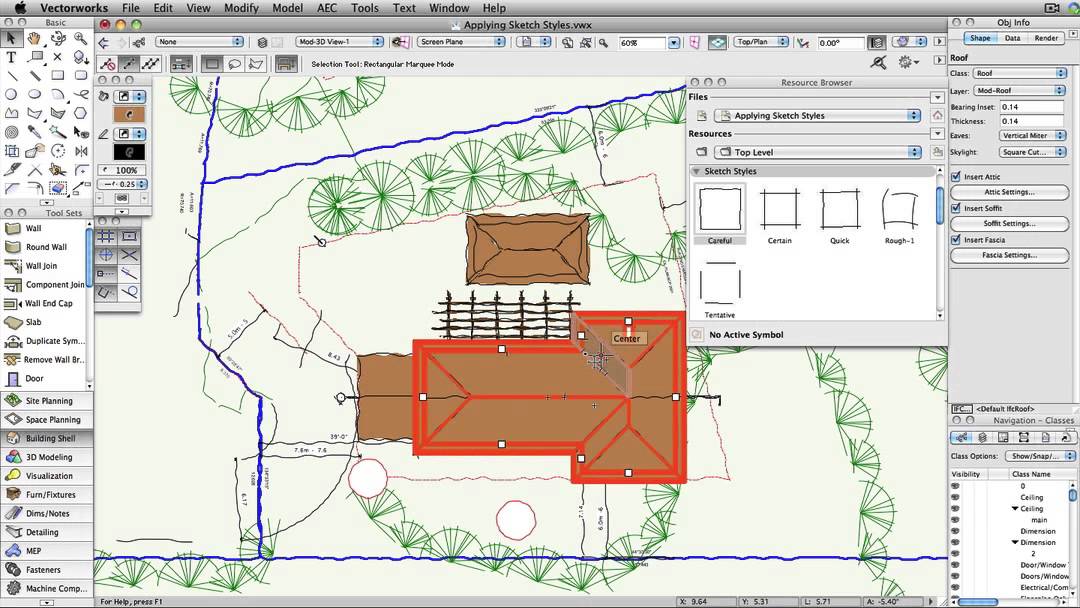Screen dimensions: 1080x608
Task: Toggle the Insert Attic checkbox
Action: tap(955, 177)
